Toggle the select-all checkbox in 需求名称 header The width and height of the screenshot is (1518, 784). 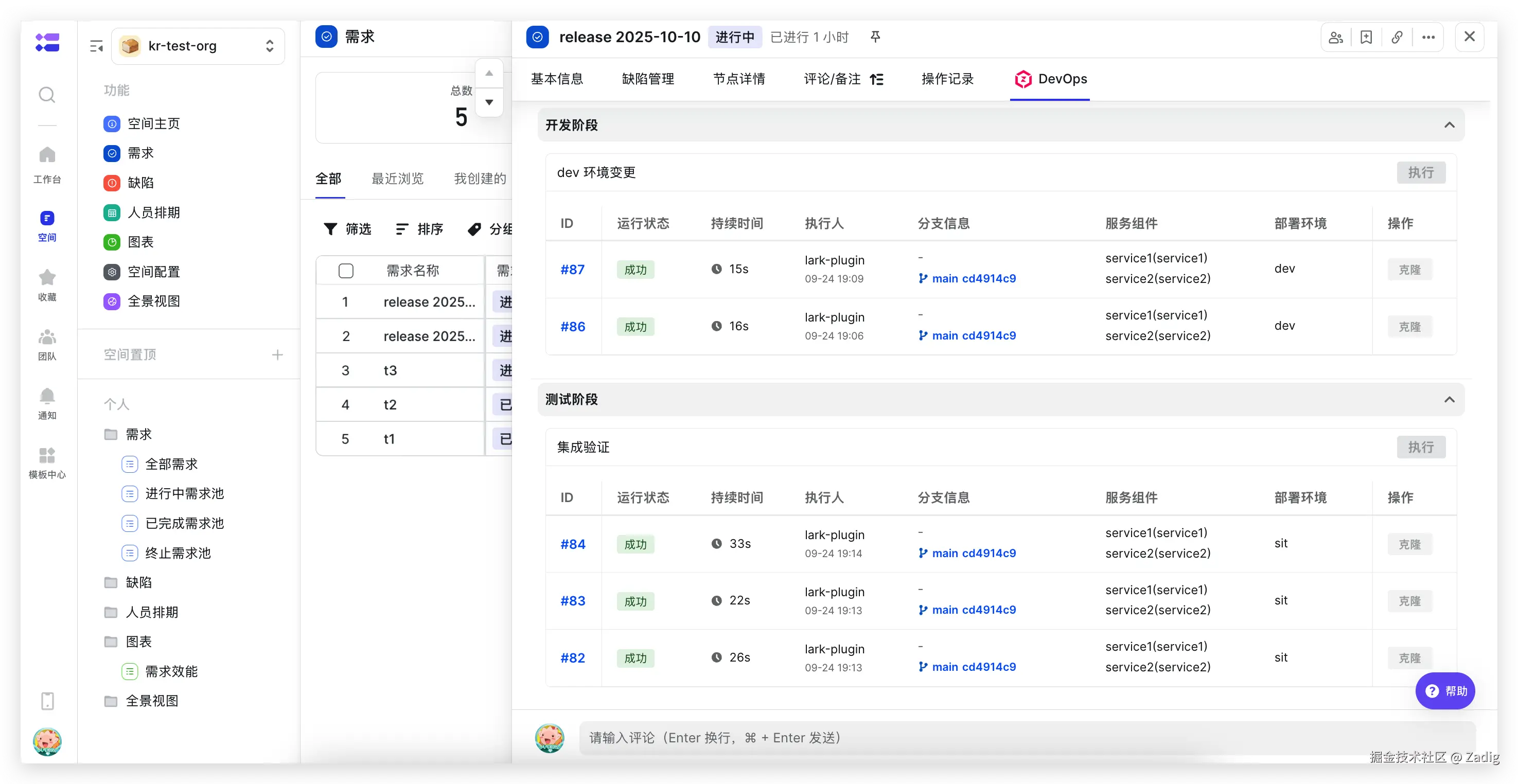[346, 271]
